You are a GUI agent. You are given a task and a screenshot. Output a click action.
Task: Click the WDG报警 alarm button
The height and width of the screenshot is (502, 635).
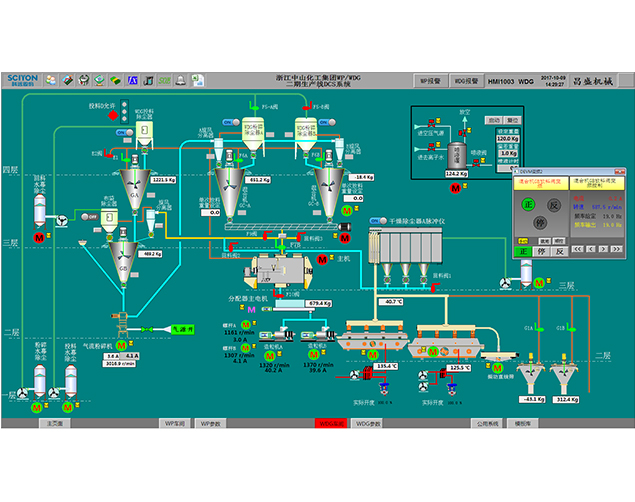[467, 80]
